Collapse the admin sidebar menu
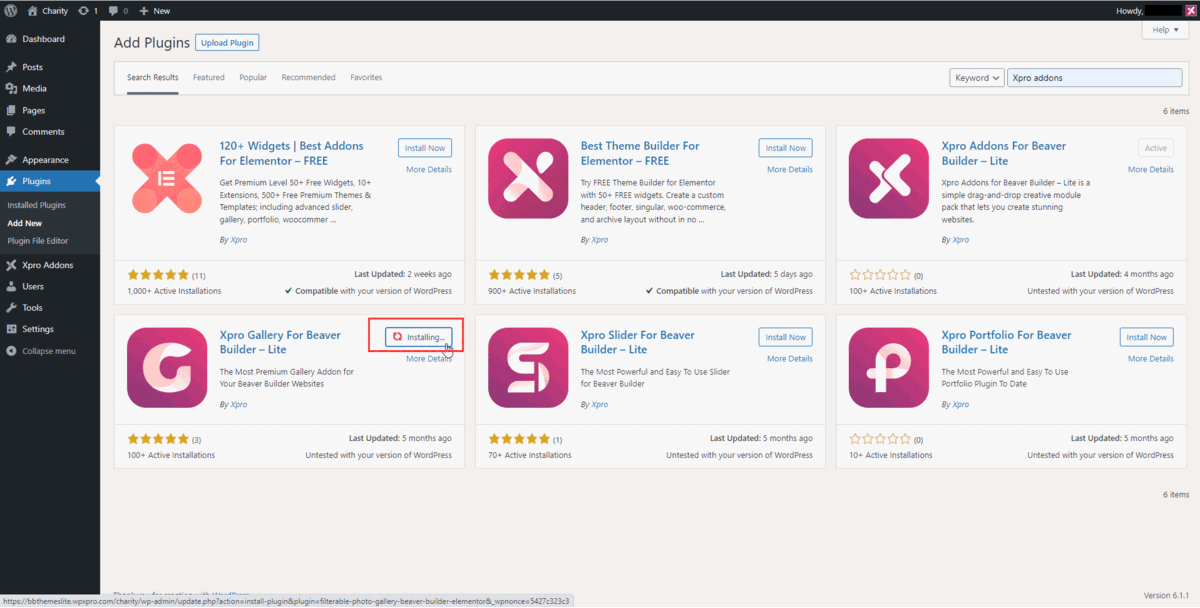This screenshot has width=1200, height=608. click(x=50, y=351)
